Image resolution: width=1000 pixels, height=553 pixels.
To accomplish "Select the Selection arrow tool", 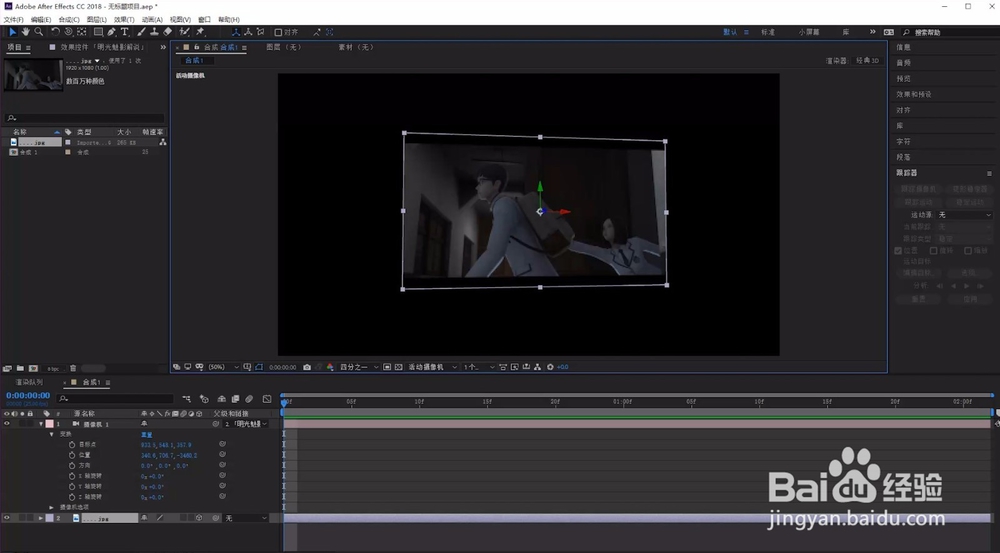I will coord(12,31).
